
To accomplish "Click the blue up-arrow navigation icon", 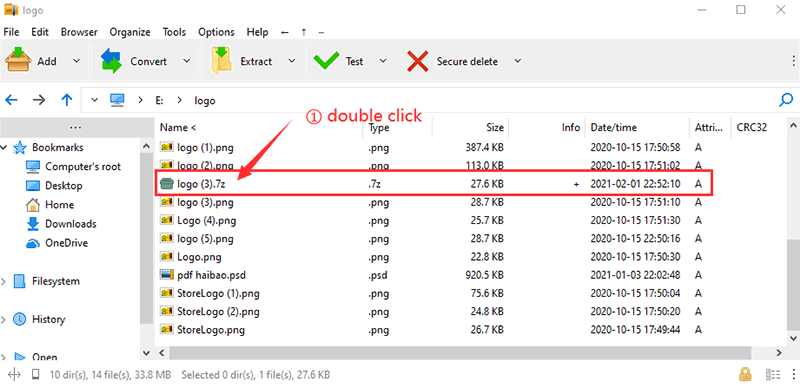I will [67, 100].
